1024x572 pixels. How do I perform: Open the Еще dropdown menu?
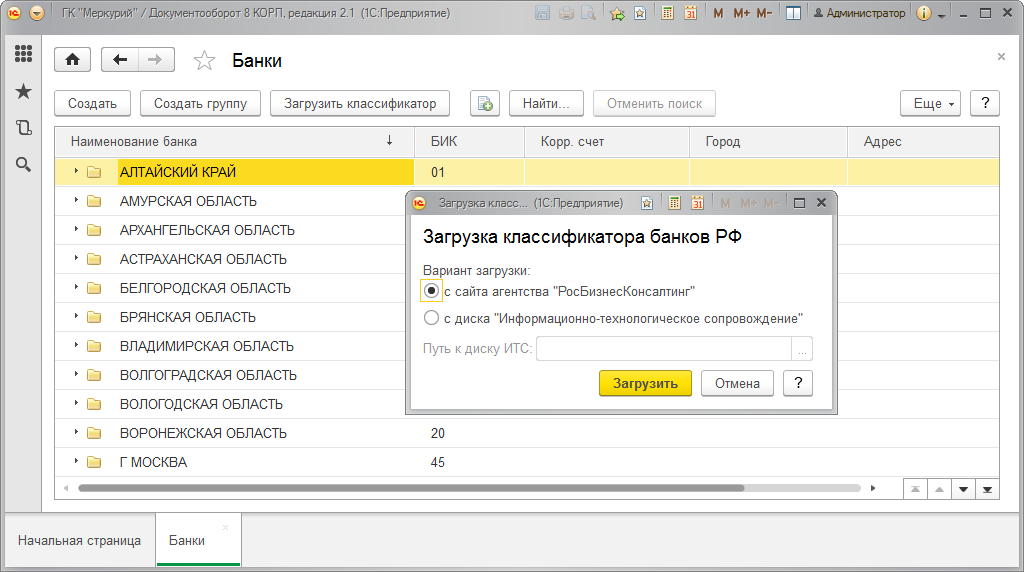(x=931, y=103)
